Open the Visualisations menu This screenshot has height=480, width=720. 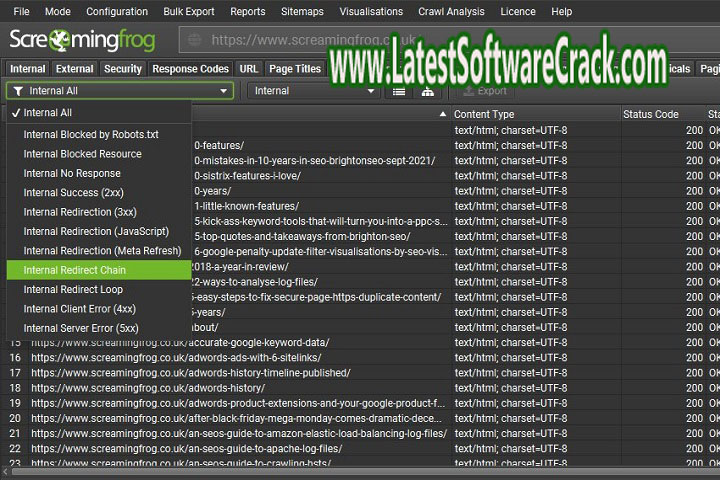click(371, 11)
